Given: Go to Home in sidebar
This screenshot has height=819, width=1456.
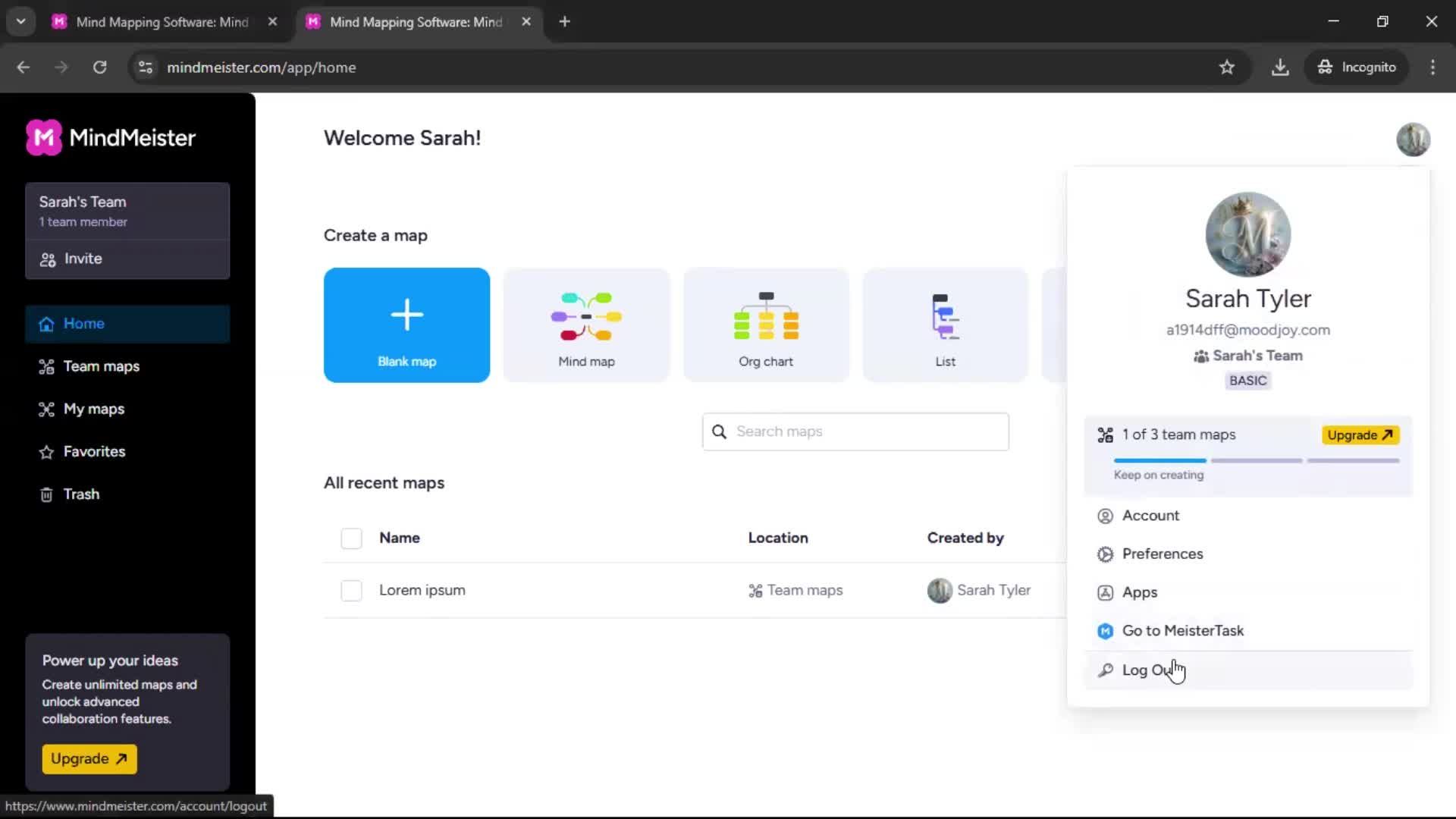Looking at the screenshot, I should tap(127, 324).
